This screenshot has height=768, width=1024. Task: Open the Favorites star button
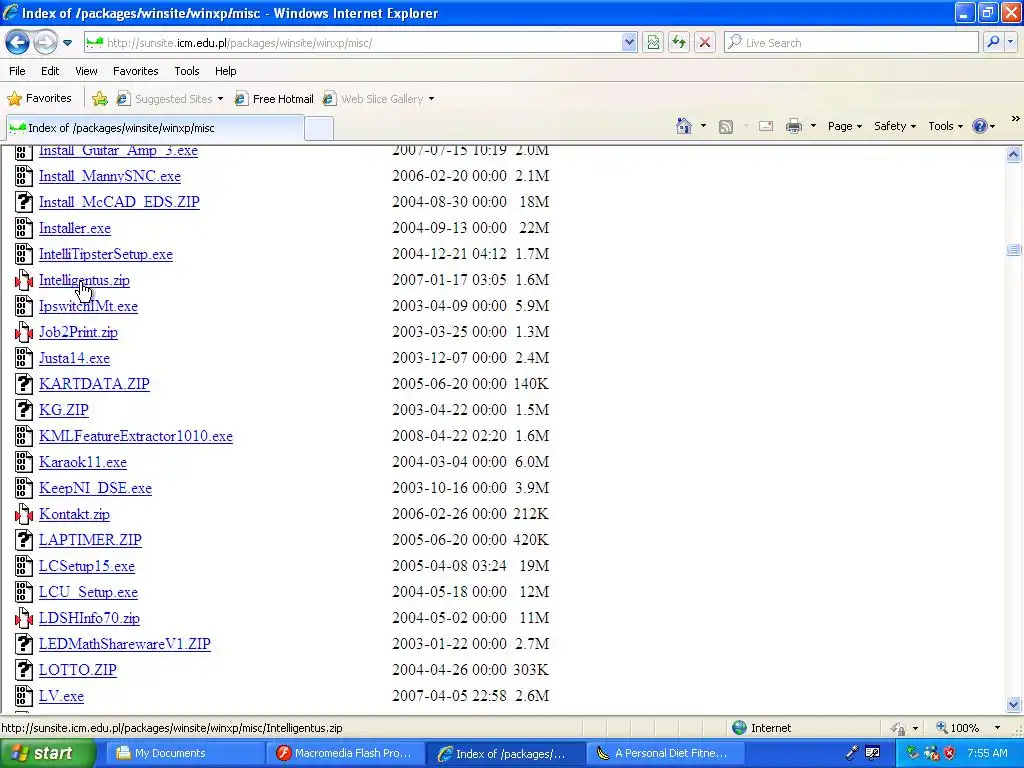[x=39, y=99]
